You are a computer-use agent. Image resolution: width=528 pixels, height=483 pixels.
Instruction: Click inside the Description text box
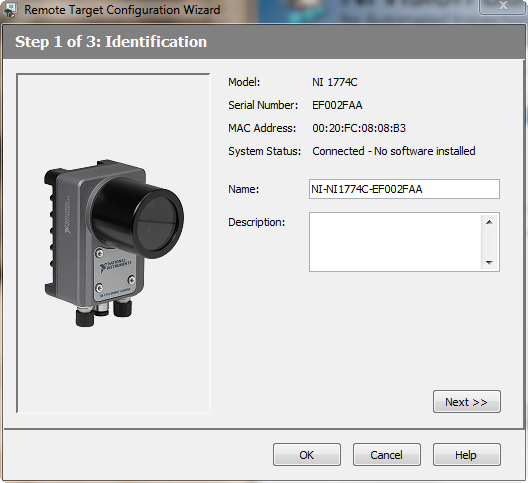pyautogui.click(x=395, y=242)
